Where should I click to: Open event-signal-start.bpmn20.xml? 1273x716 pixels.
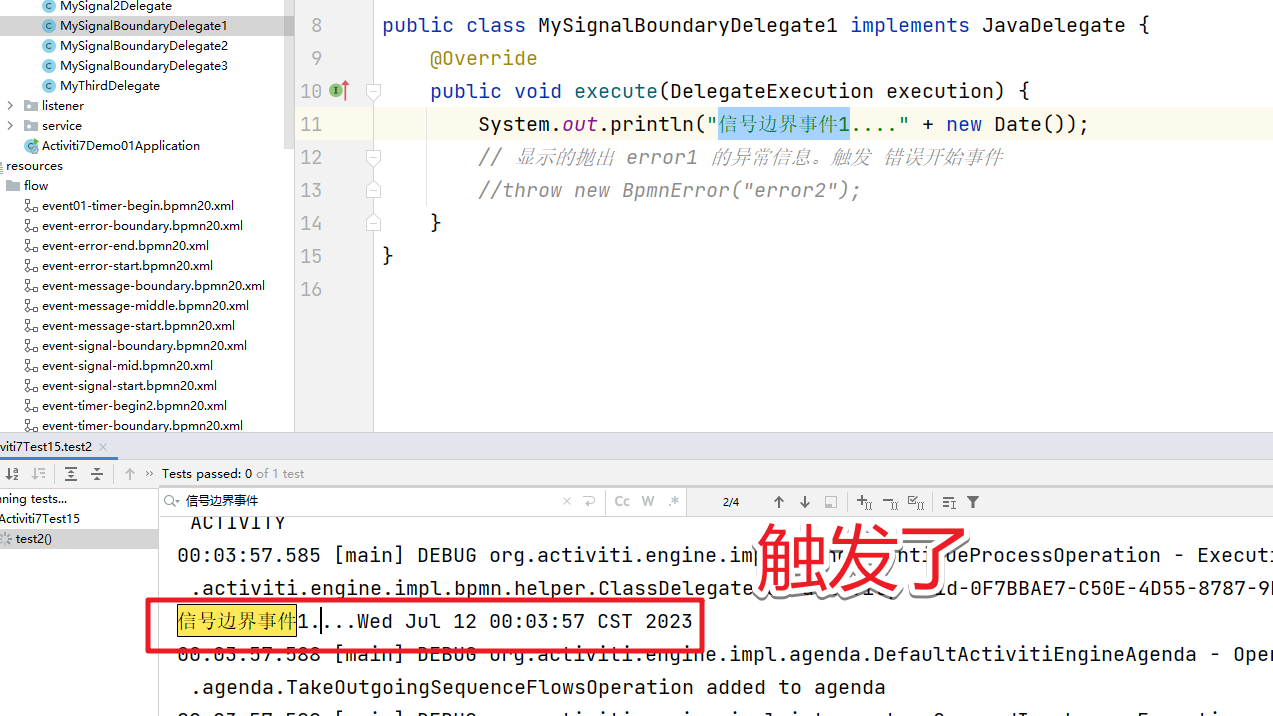pos(129,386)
